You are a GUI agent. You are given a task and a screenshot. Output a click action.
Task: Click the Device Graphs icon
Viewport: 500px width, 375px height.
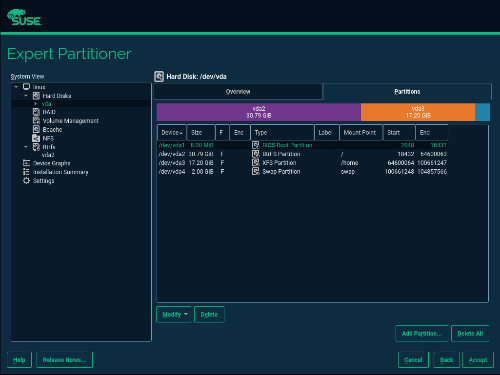coord(26,163)
